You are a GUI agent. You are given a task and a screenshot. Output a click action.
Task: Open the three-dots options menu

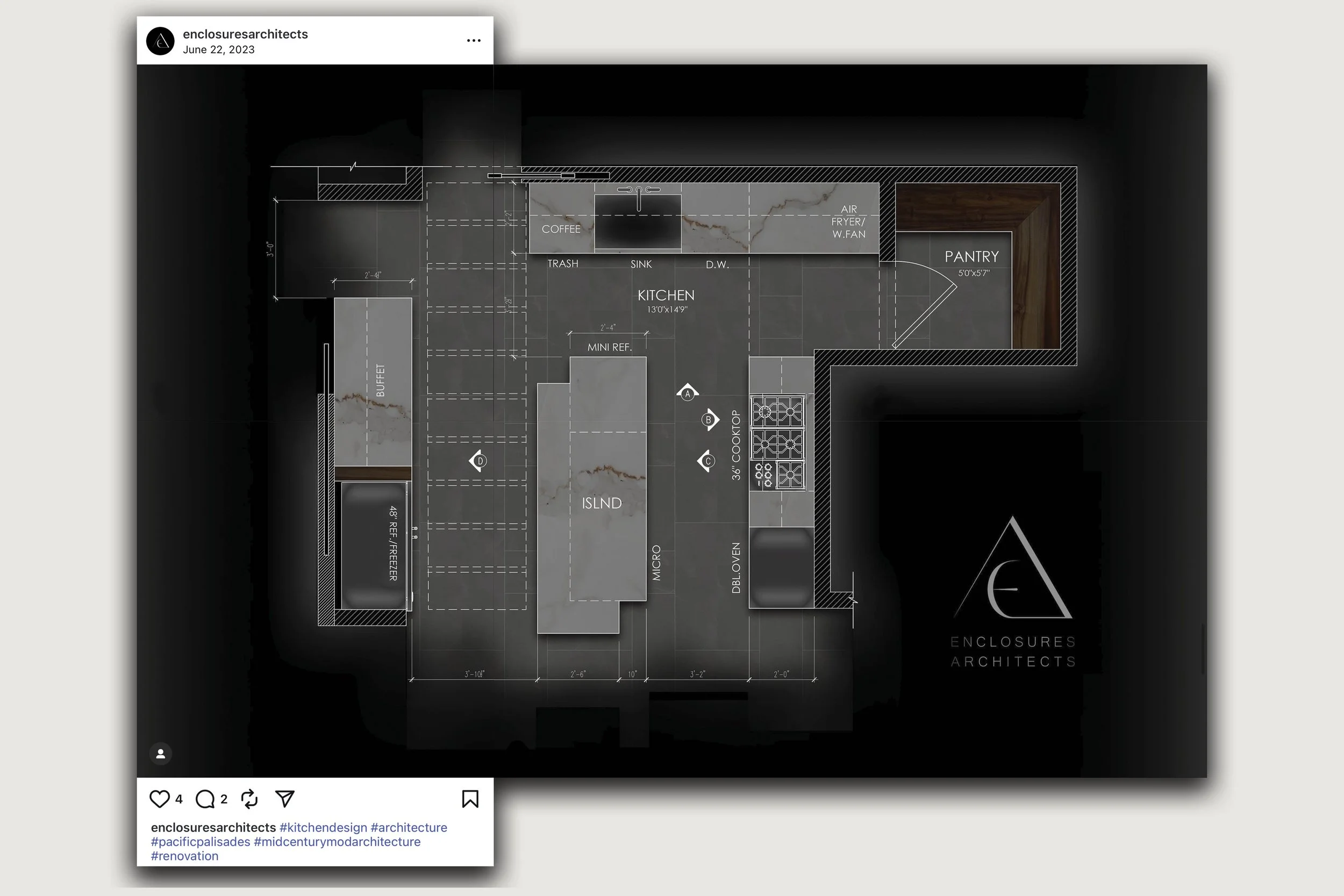[x=473, y=40]
